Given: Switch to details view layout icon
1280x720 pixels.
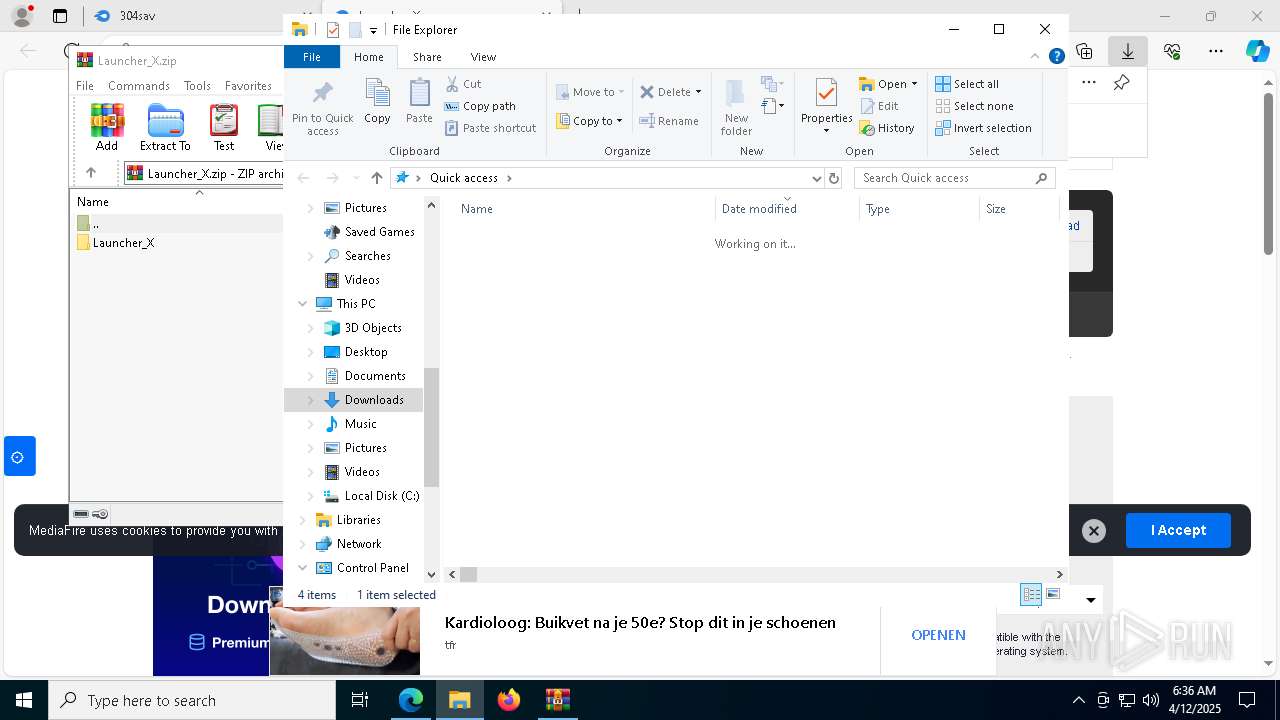Looking at the screenshot, I should [1031, 594].
